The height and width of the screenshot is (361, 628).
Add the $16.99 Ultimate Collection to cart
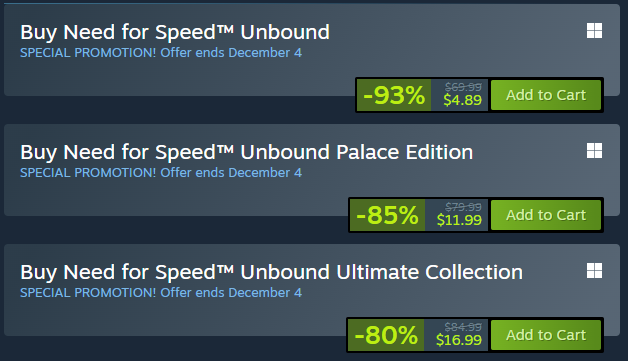click(x=546, y=335)
